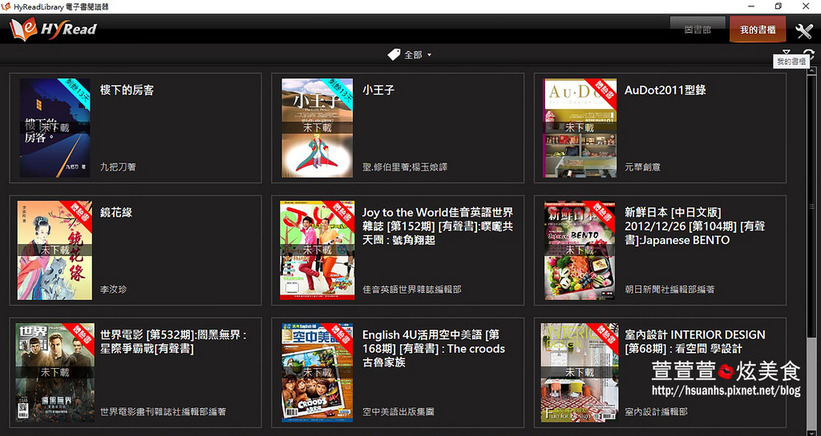Click the Joy to the World magazine cover
Image resolution: width=821 pixels, height=436 pixels.
click(311, 249)
